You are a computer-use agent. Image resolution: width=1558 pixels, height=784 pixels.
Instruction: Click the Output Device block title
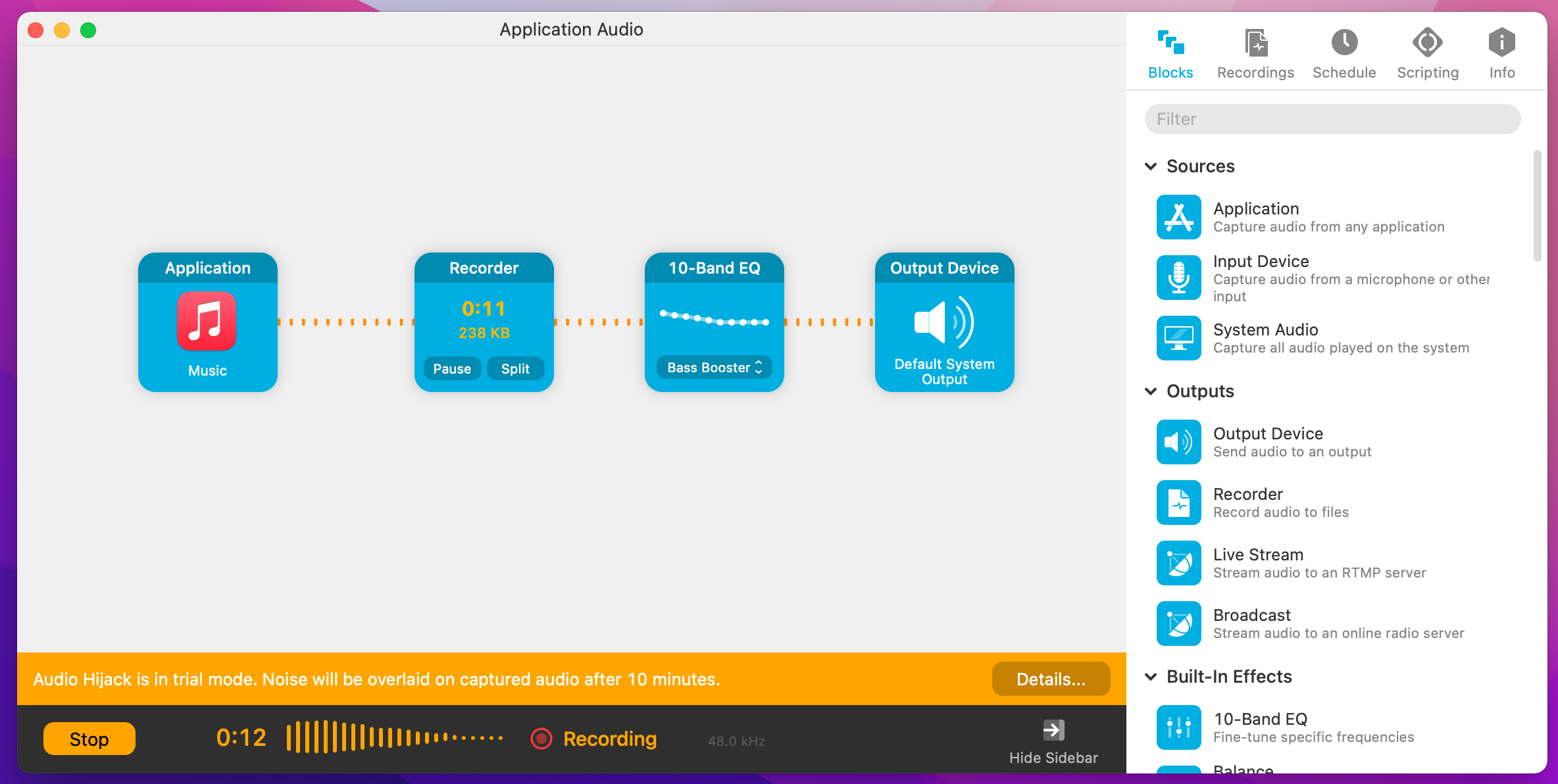944,268
